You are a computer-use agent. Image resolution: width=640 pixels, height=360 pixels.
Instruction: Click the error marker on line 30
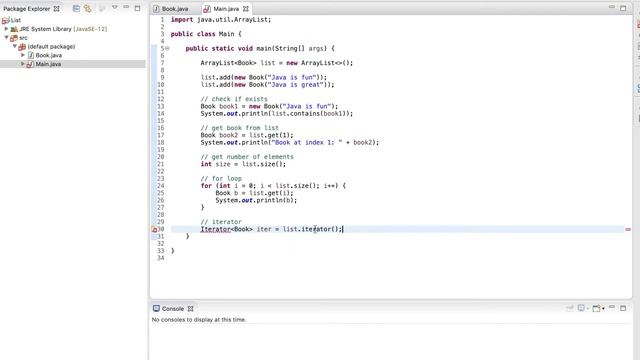click(154, 229)
